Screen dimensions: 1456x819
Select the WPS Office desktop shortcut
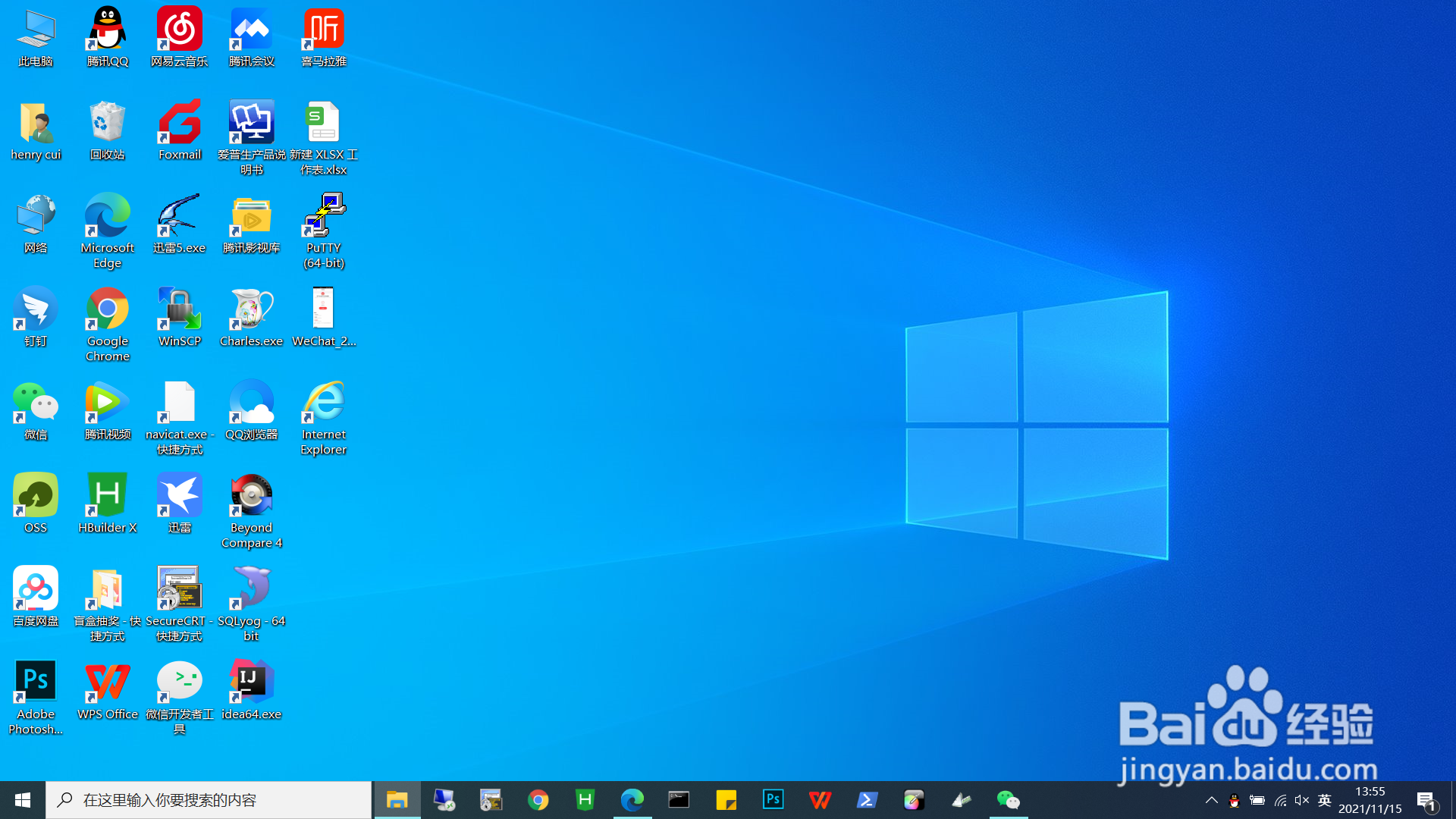click(x=108, y=691)
